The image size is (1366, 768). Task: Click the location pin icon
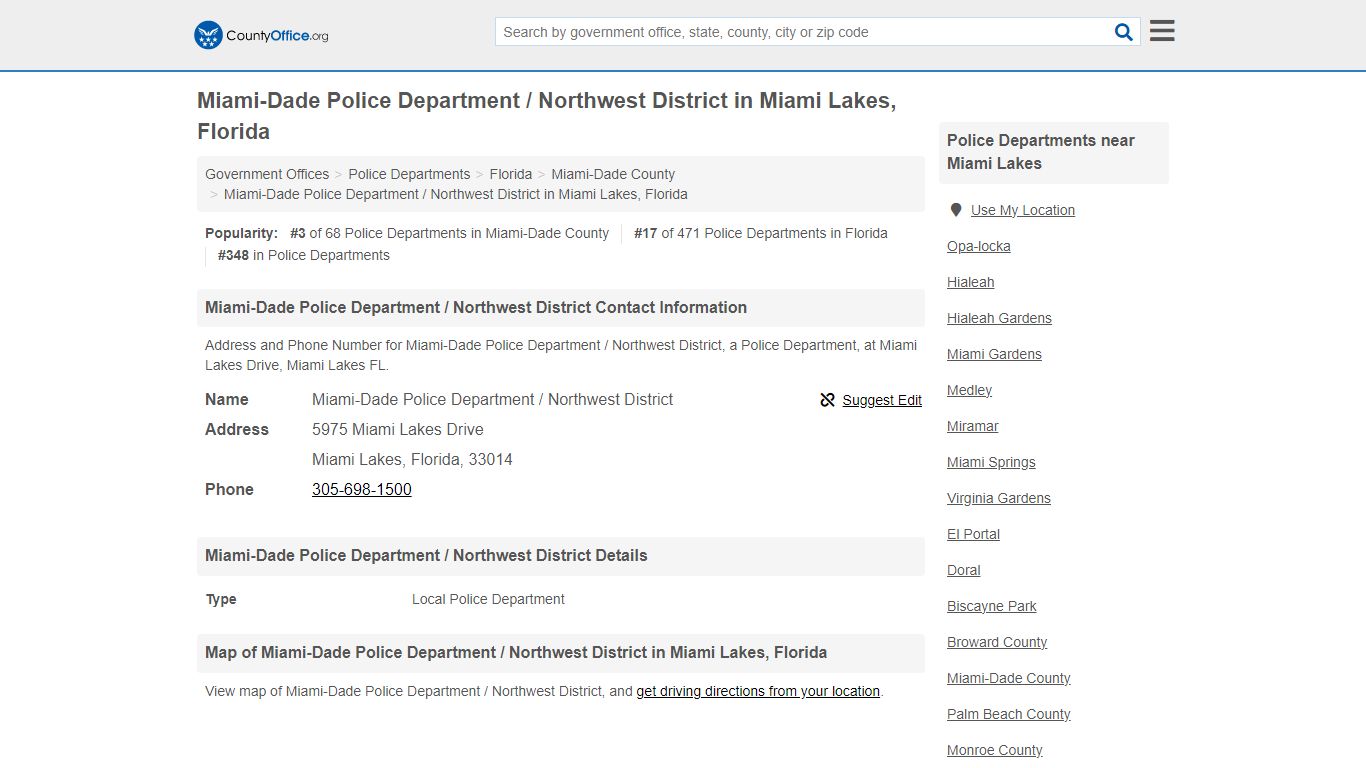[956, 210]
